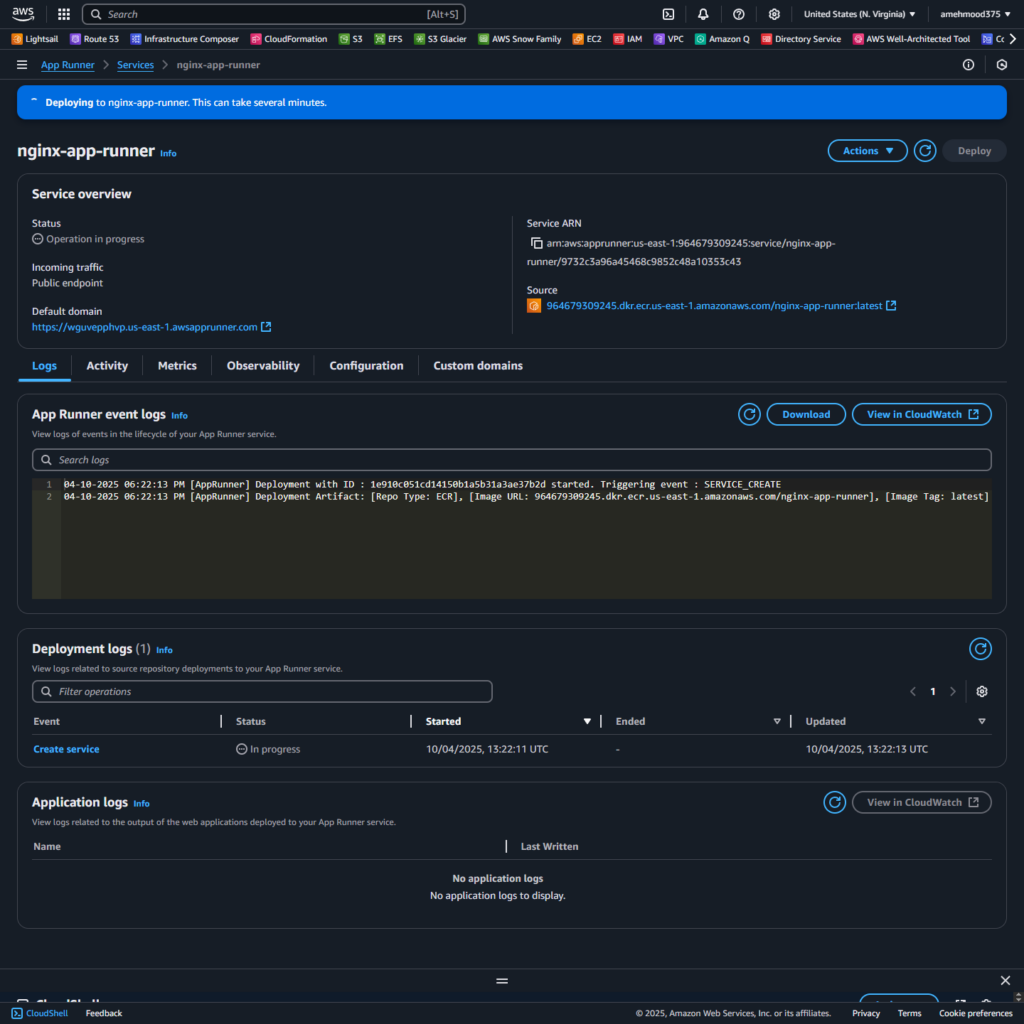Image resolution: width=1024 pixels, height=1024 pixels.
Task: Select the Logs tab
Action: pyautogui.click(x=44, y=366)
